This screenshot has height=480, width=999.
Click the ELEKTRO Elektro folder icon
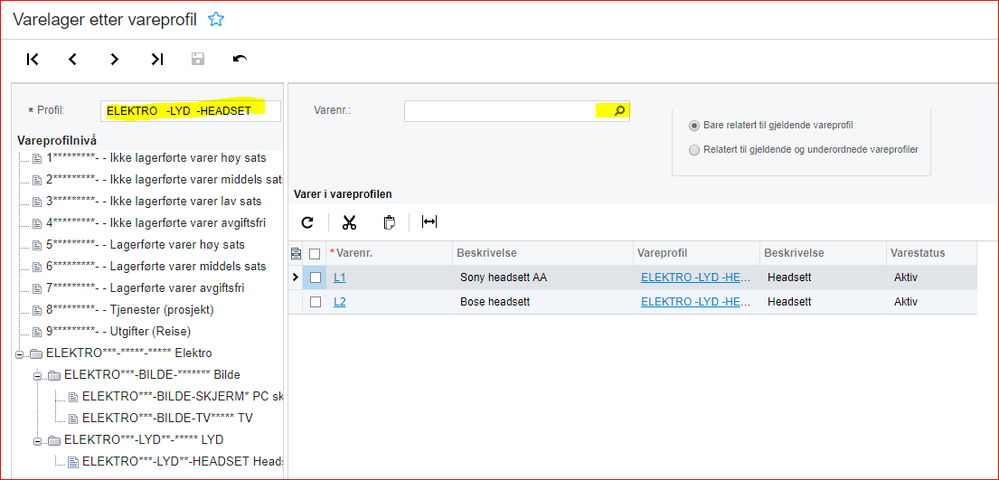(36, 354)
